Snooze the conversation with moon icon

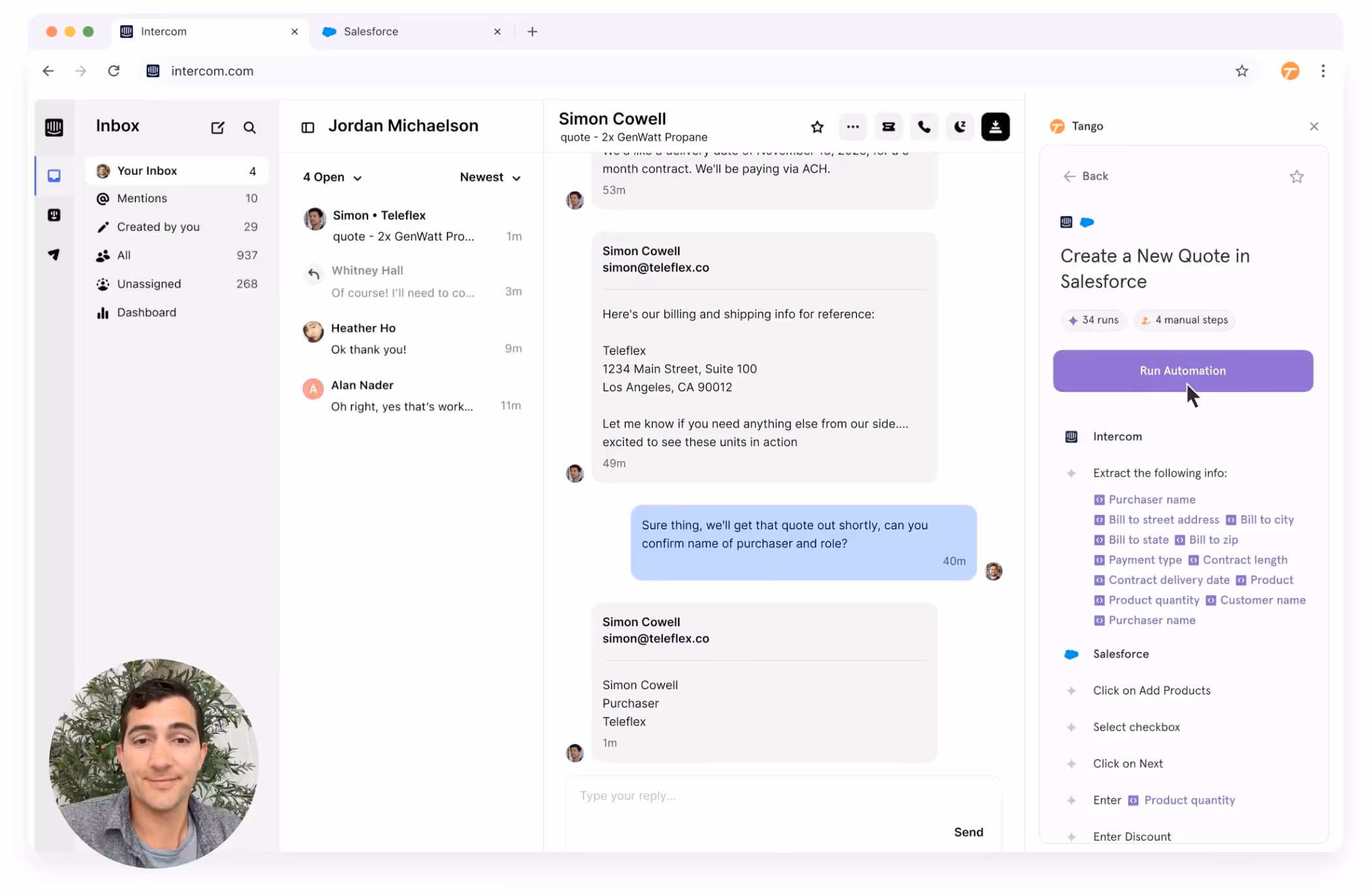point(959,127)
